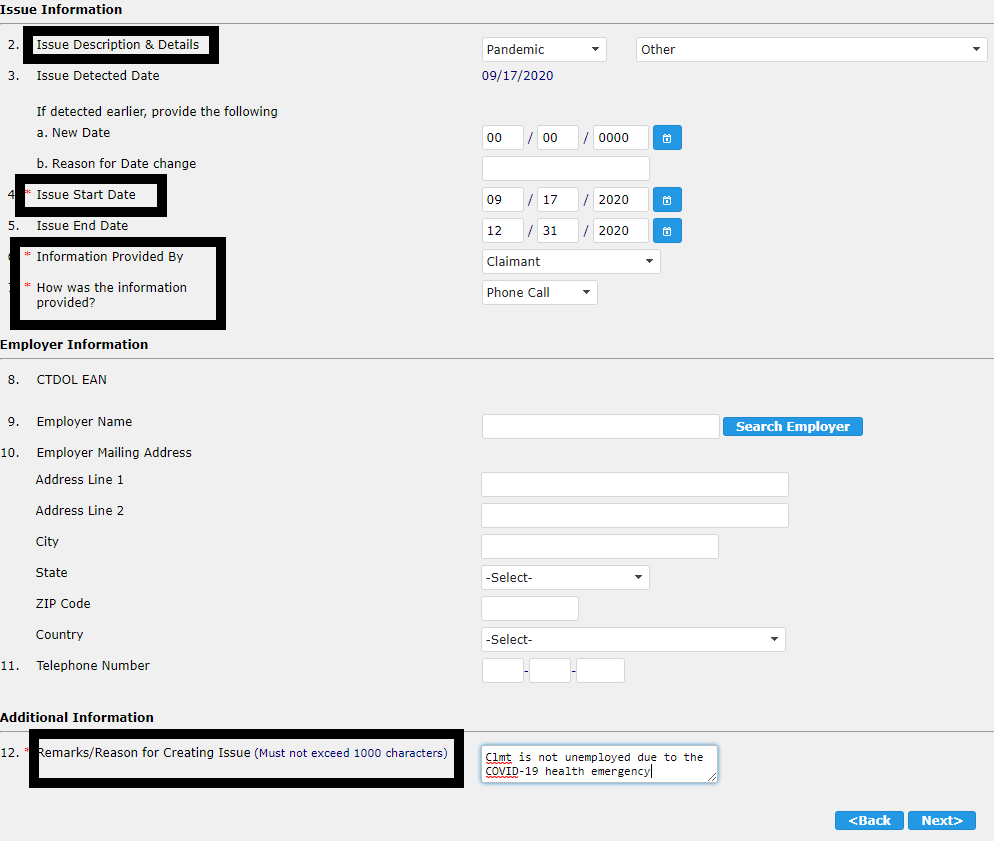Open the State select dropdown

tap(565, 578)
